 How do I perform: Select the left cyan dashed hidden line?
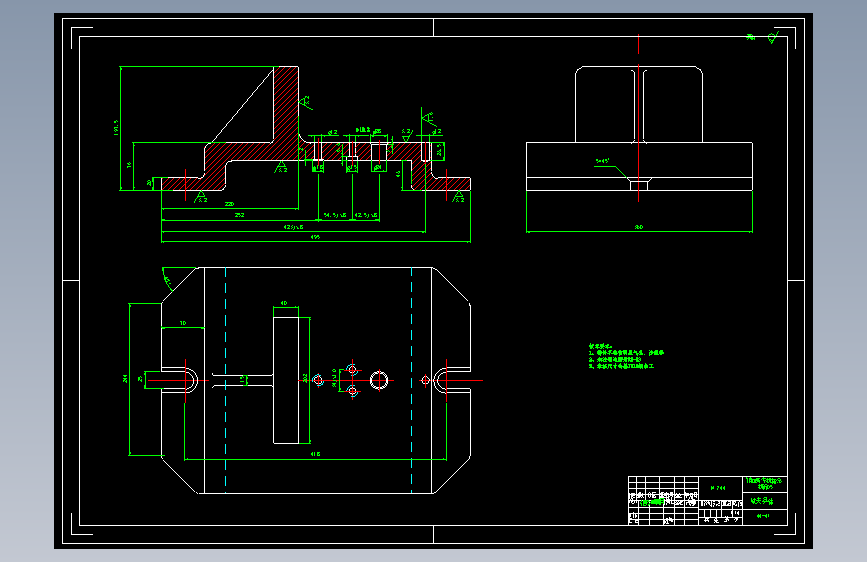[226, 381]
